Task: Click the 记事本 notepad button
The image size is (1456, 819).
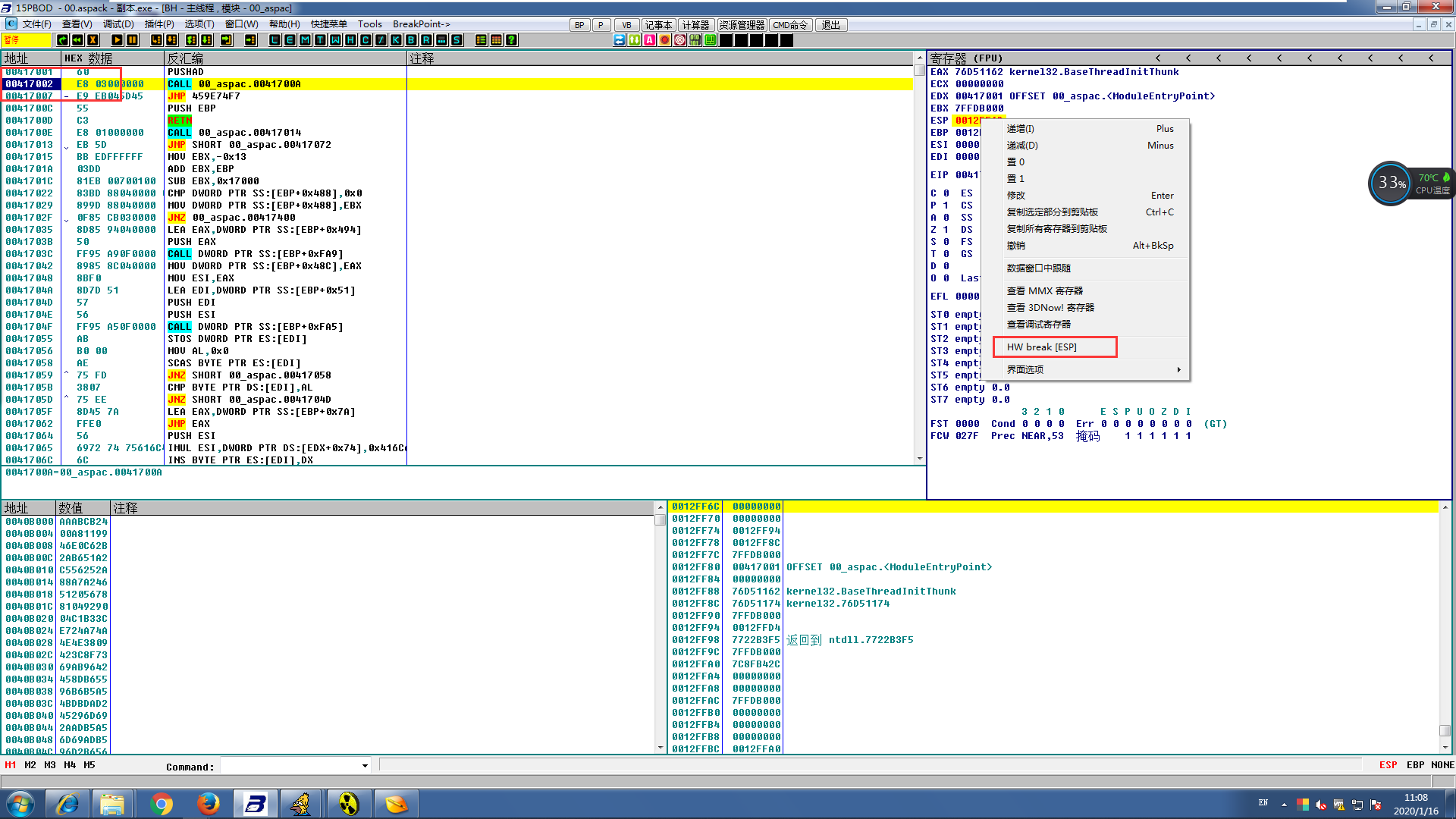Action: [x=658, y=25]
